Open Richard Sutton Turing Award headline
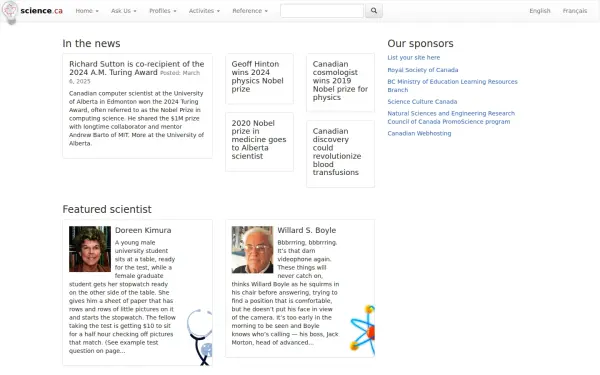 click(137, 68)
